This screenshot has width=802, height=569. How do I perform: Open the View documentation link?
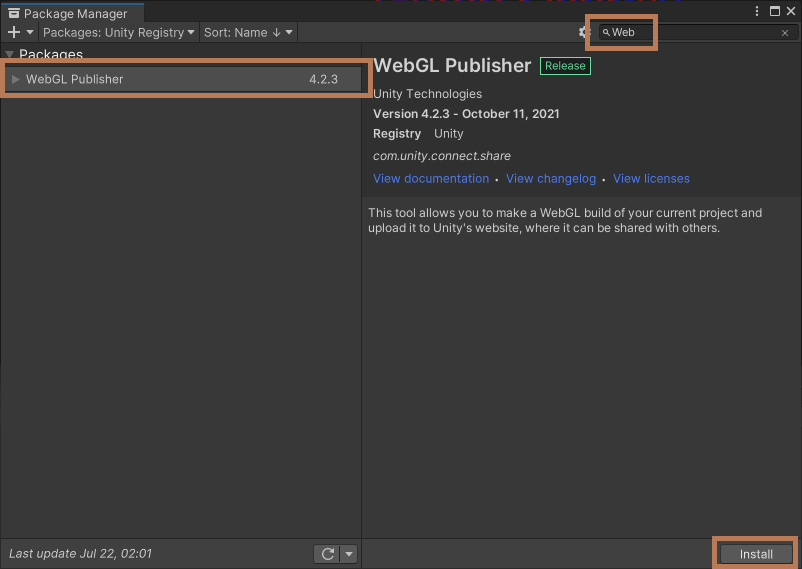[431, 179]
